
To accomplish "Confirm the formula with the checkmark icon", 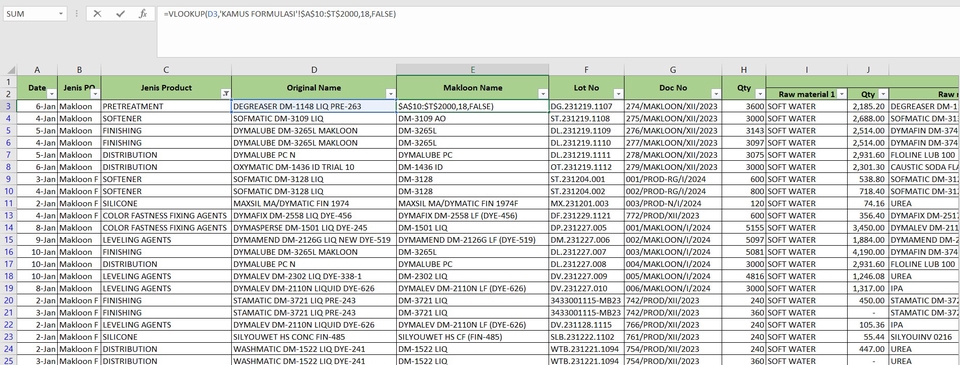I will click(120, 13).
